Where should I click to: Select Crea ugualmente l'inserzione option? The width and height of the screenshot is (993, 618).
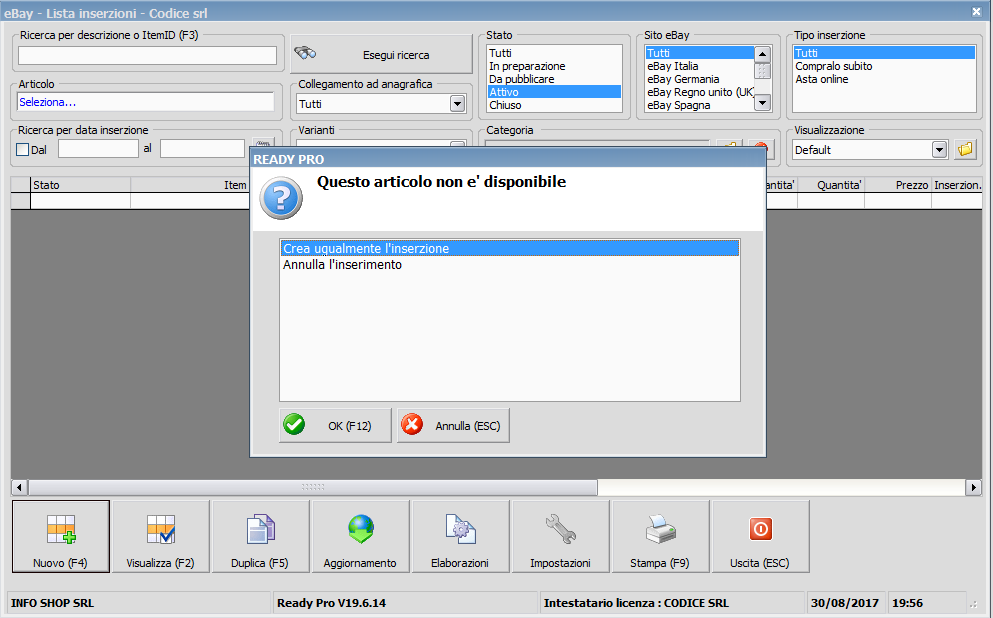510,248
